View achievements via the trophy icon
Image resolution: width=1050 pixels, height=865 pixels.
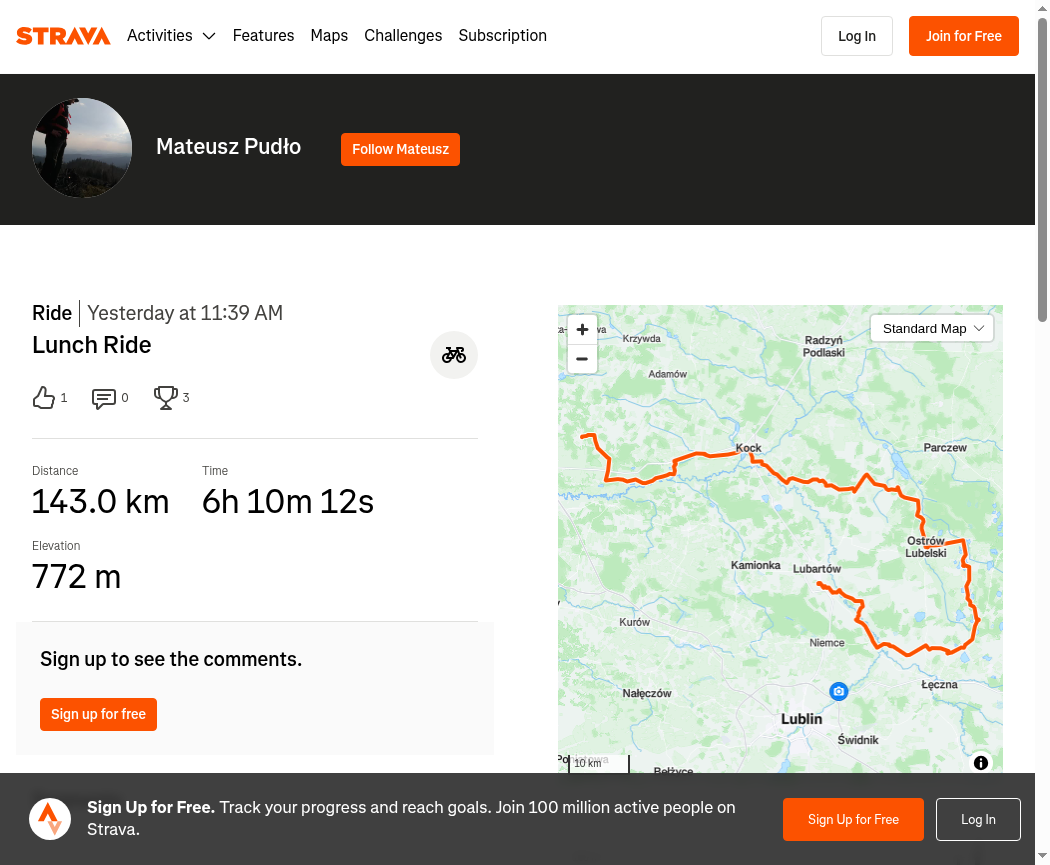pos(165,398)
